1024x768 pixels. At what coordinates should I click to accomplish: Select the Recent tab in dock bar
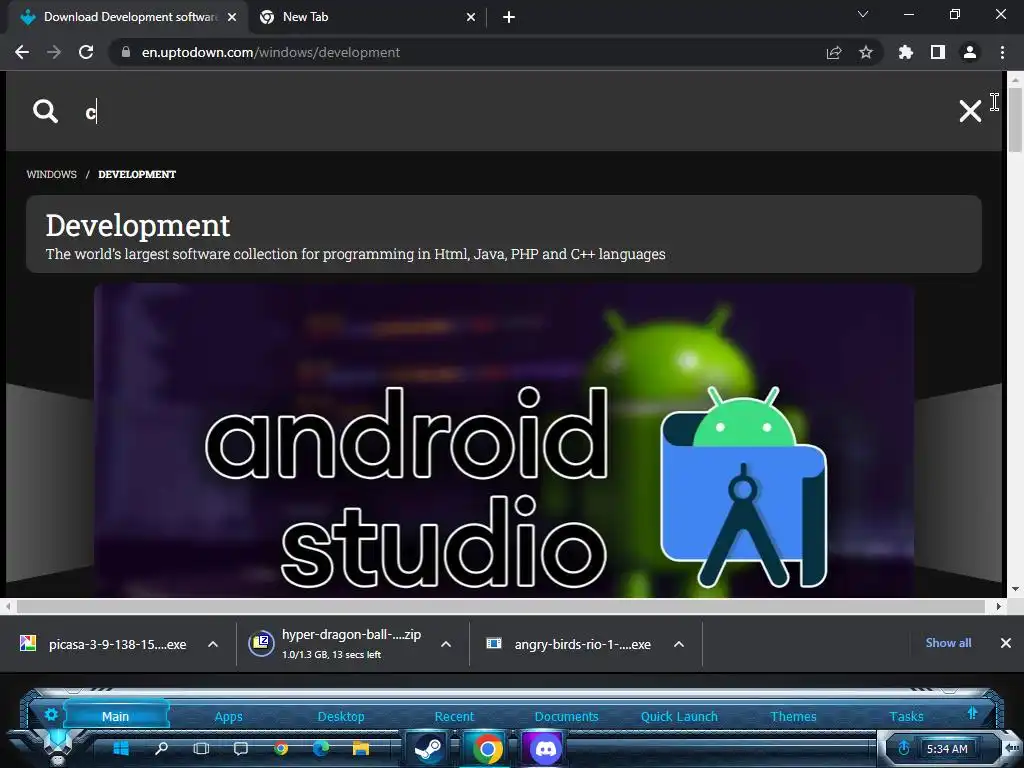tap(454, 716)
